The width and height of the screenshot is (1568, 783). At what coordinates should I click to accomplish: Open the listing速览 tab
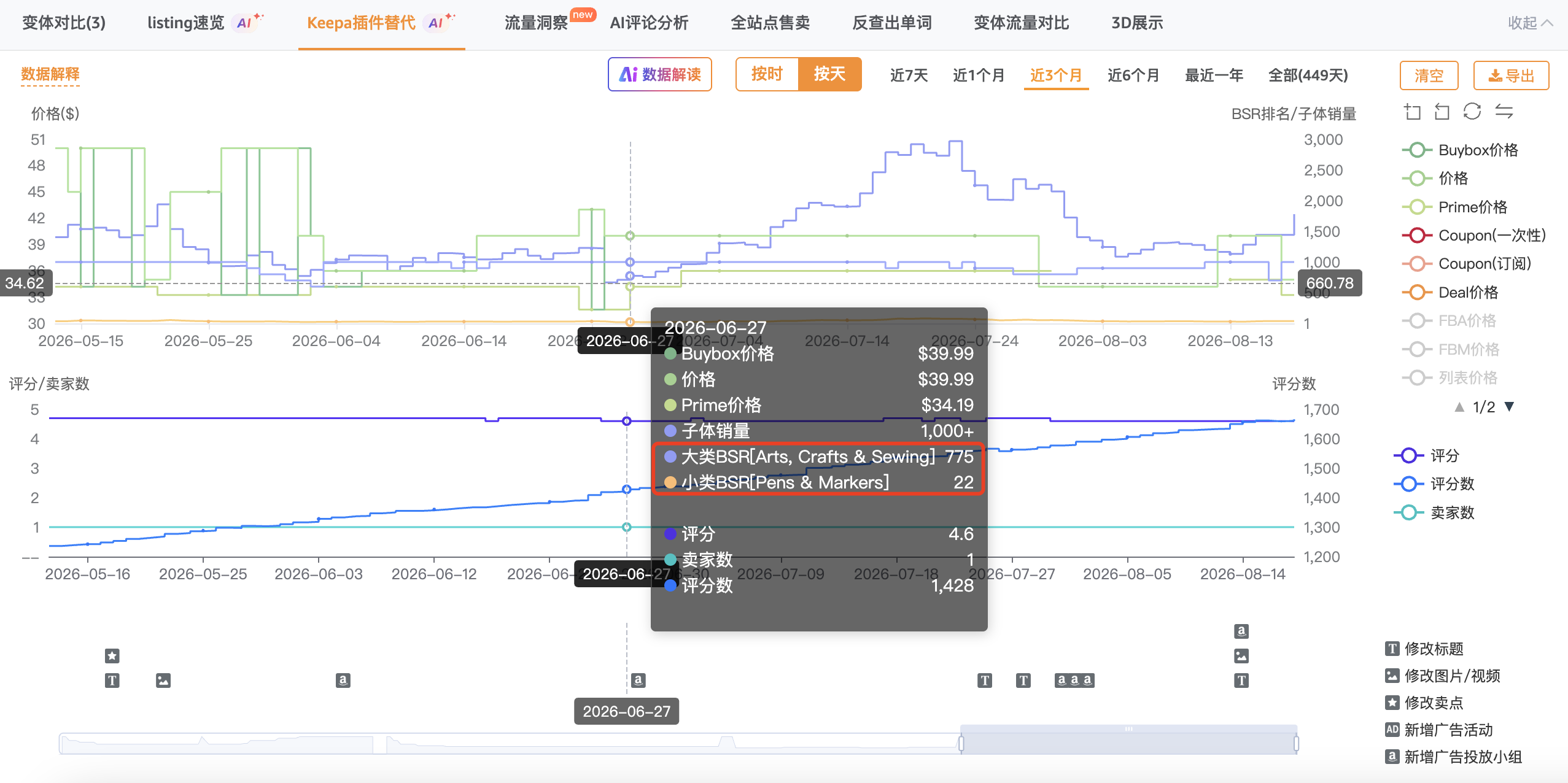186,23
